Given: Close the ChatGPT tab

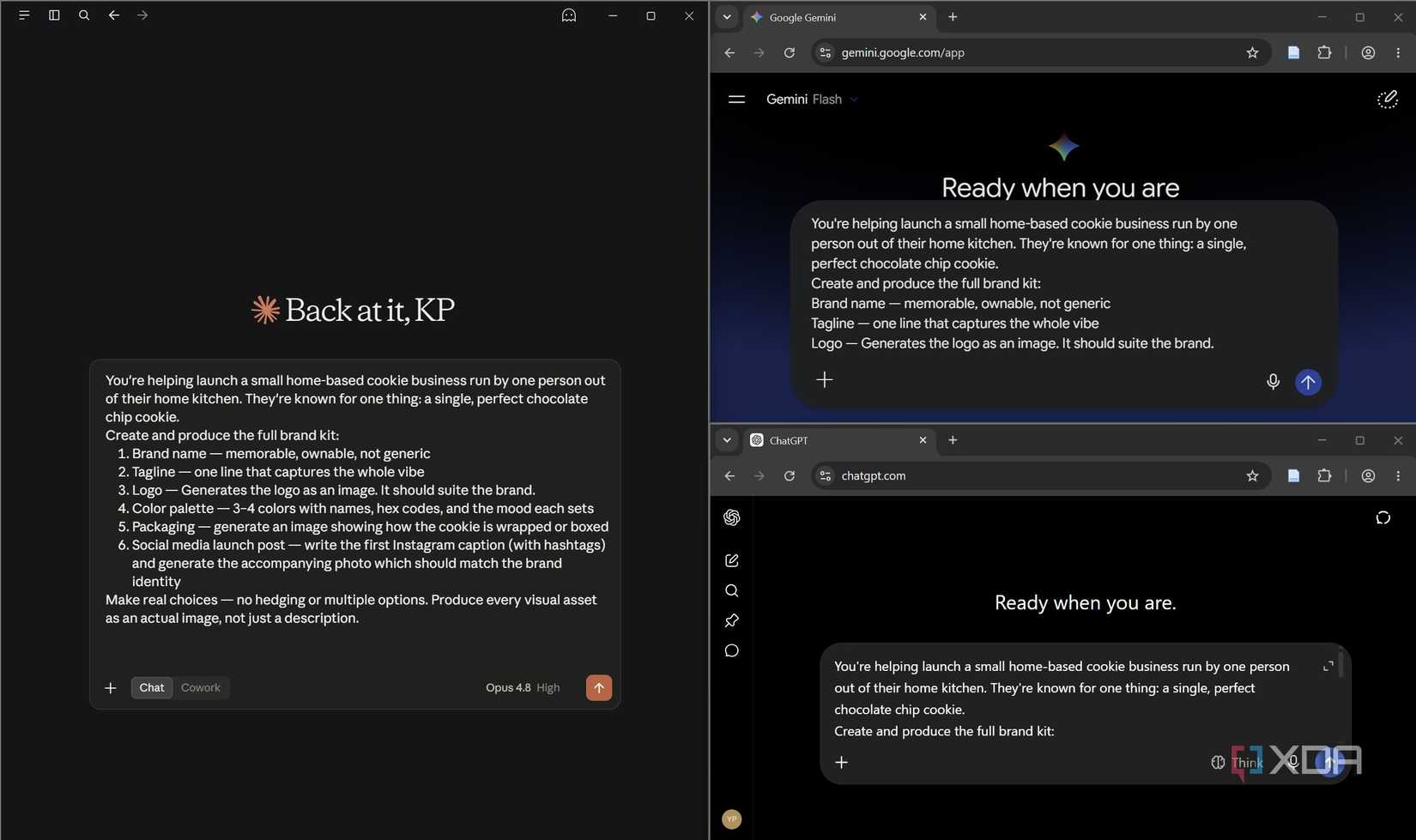Looking at the screenshot, I should [x=923, y=440].
